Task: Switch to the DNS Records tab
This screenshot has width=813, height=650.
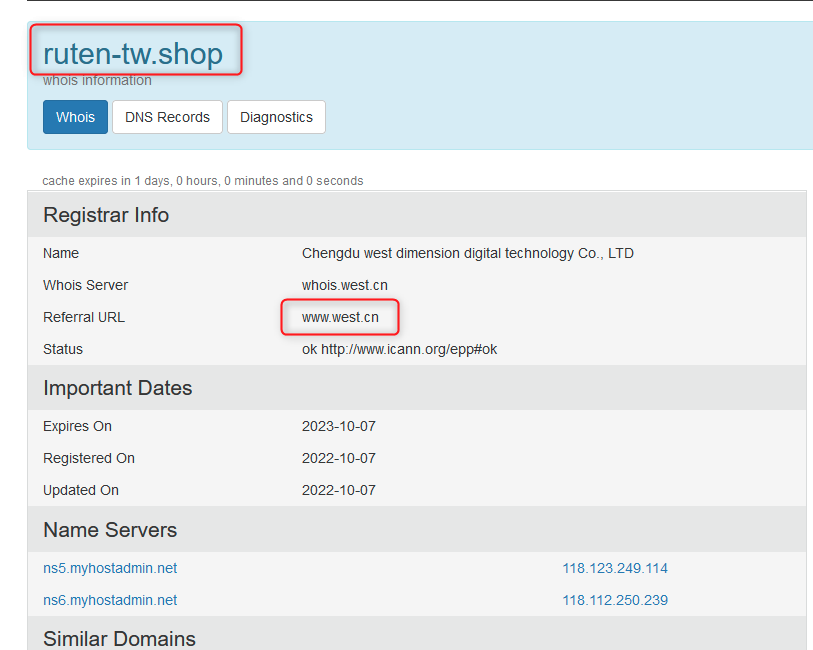Action: pyautogui.click(x=167, y=117)
